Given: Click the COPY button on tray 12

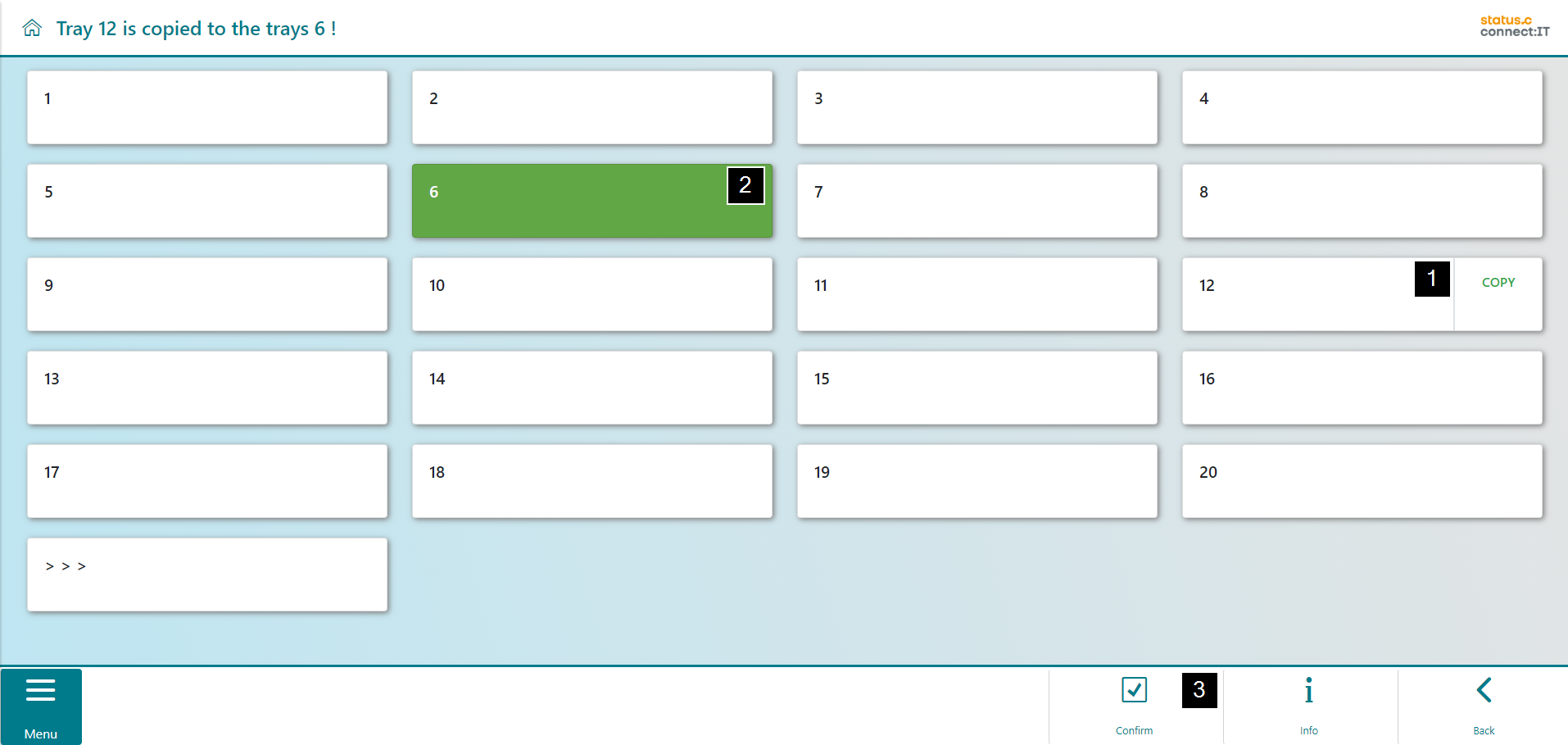Looking at the screenshot, I should 1498,283.
